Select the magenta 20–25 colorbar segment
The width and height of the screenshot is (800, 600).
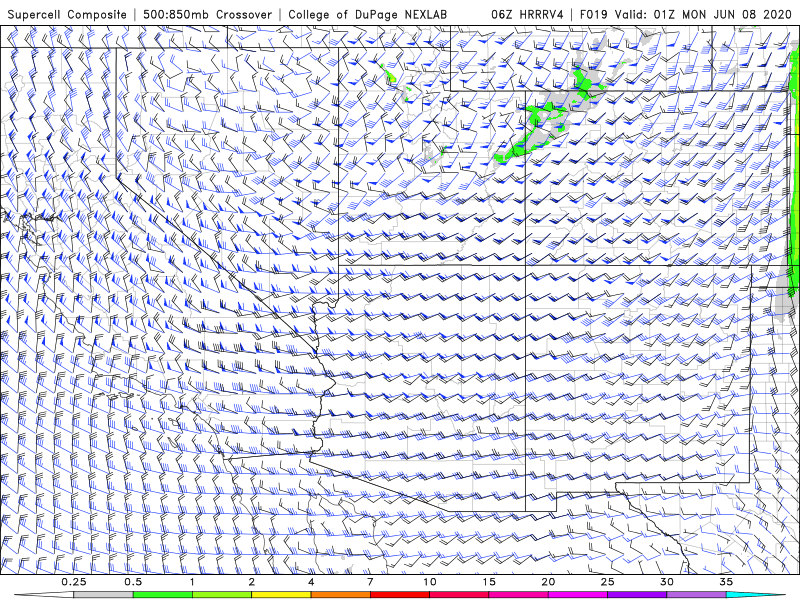[x=578, y=595]
